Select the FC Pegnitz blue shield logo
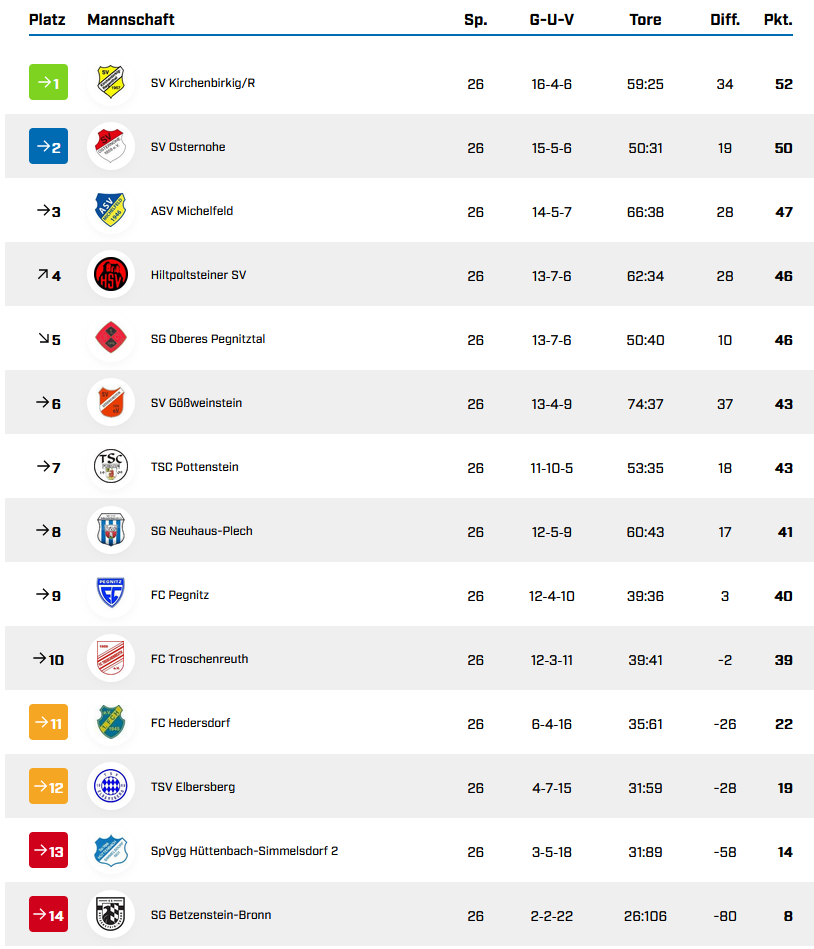Image resolution: width=814 pixels, height=949 pixels. [111, 594]
